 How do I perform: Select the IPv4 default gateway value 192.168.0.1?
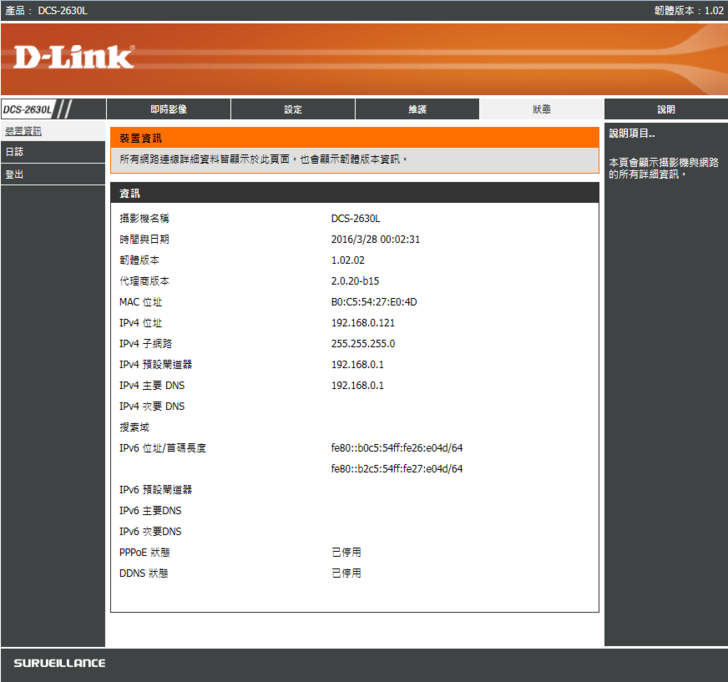tap(357, 364)
